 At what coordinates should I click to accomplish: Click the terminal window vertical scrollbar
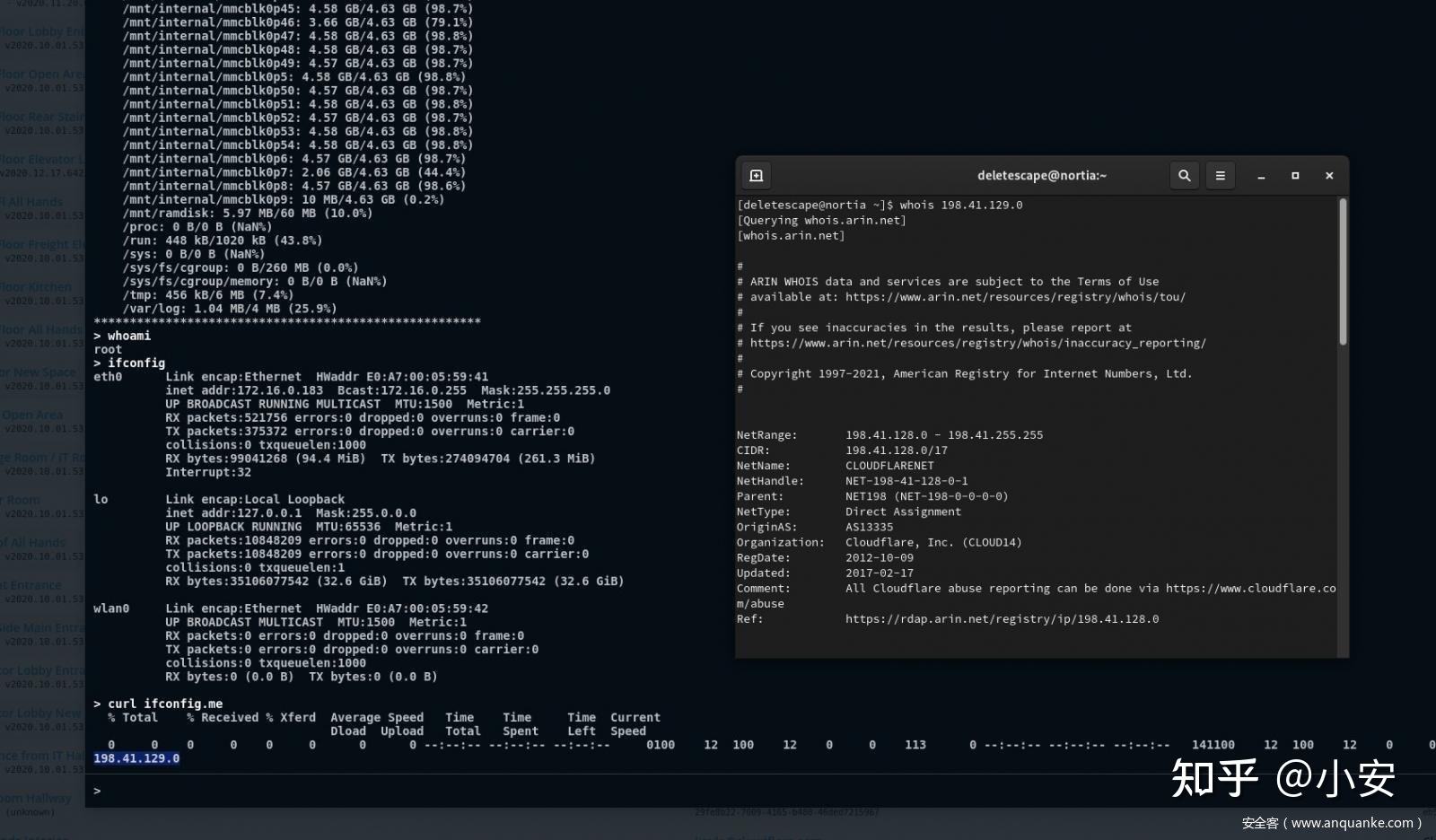[1343, 271]
